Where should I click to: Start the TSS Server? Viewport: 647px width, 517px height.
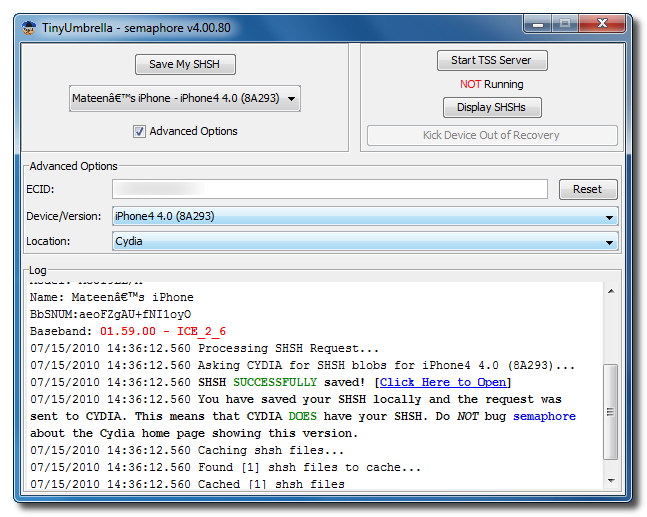tap(491, 61)
